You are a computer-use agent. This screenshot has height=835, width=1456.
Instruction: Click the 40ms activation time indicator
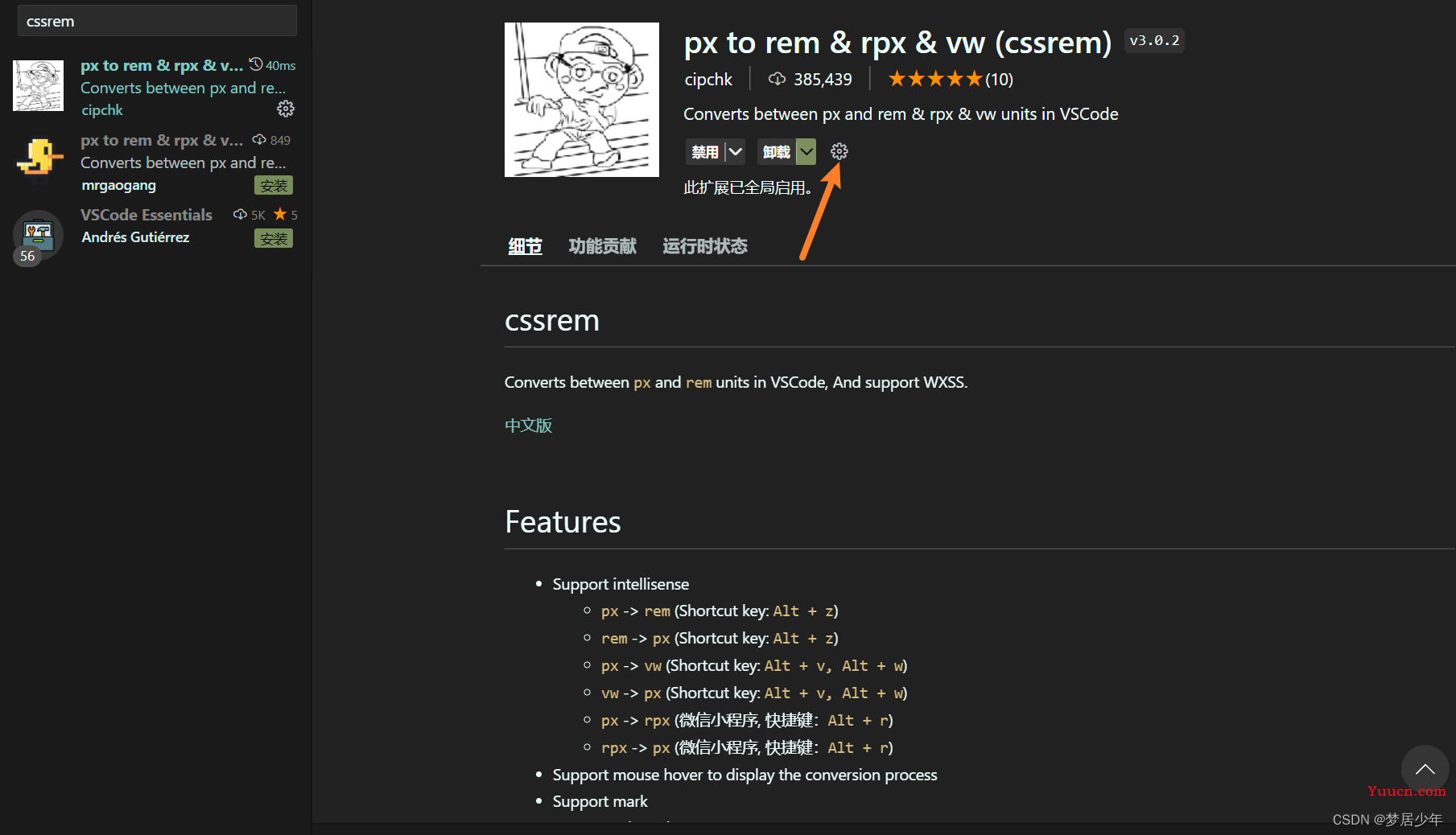click(272, 65)
